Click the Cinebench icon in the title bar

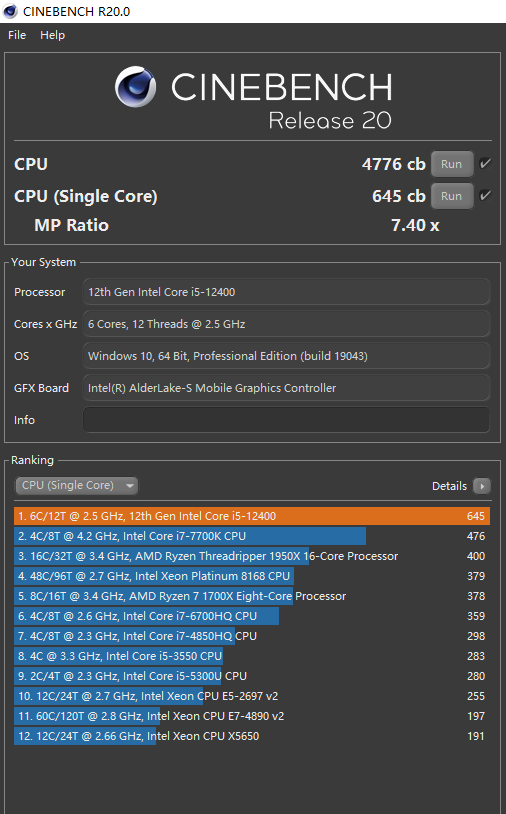pos(10,11)
